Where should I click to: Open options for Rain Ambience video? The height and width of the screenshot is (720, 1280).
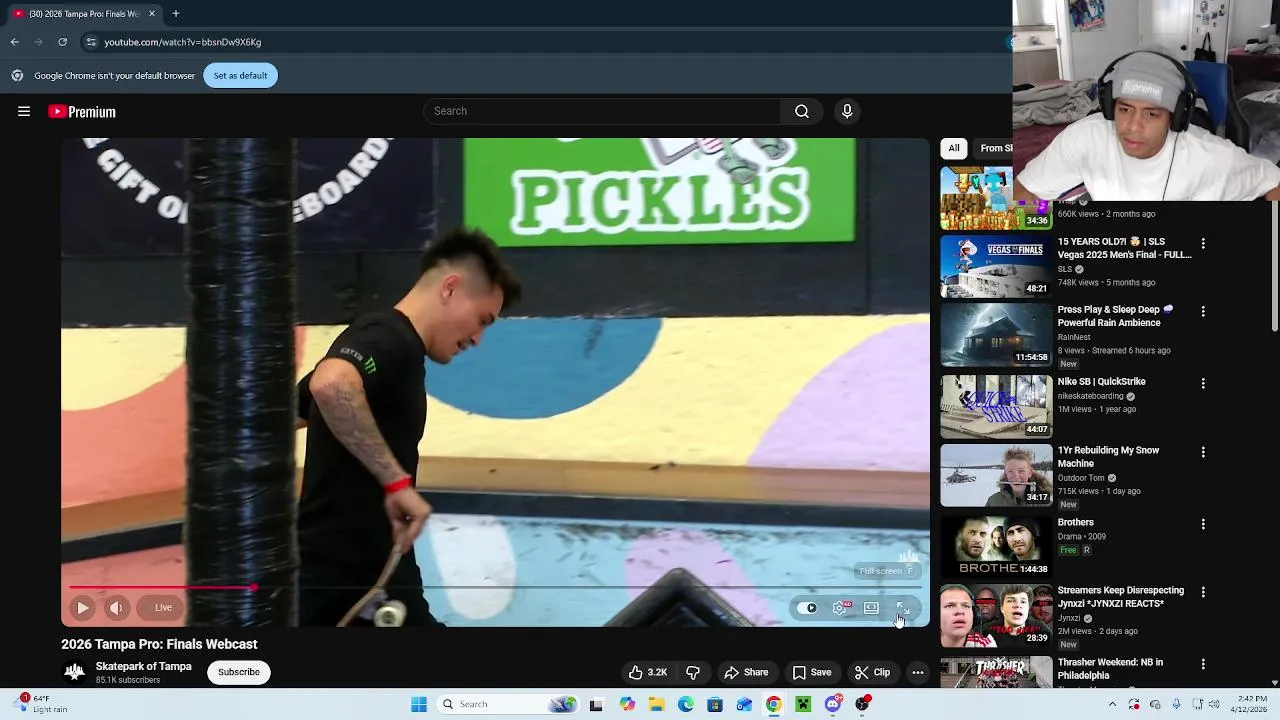pos(1203,311)
